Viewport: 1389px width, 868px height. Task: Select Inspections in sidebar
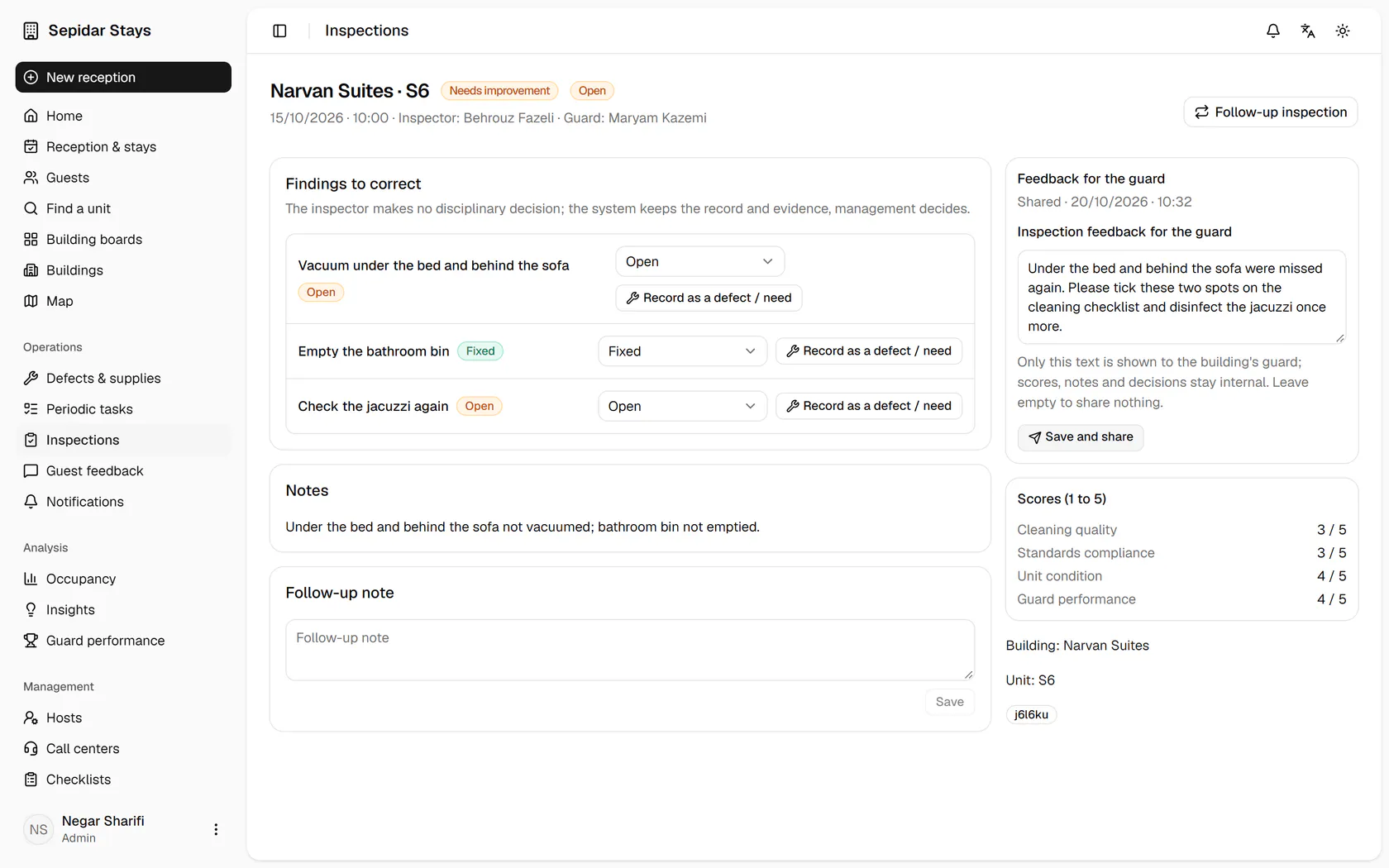pos(123,440)
